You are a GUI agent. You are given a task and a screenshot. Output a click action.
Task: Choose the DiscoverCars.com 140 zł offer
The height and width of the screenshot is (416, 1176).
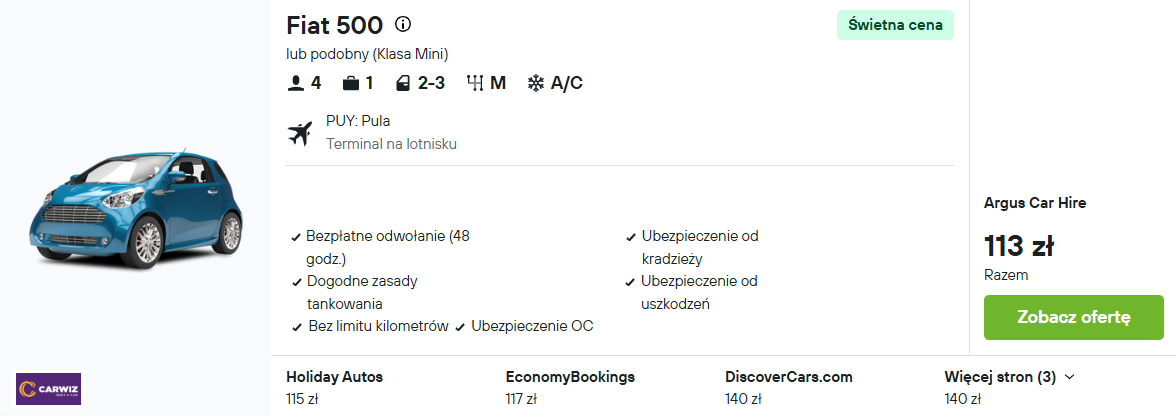coord(789,388)
